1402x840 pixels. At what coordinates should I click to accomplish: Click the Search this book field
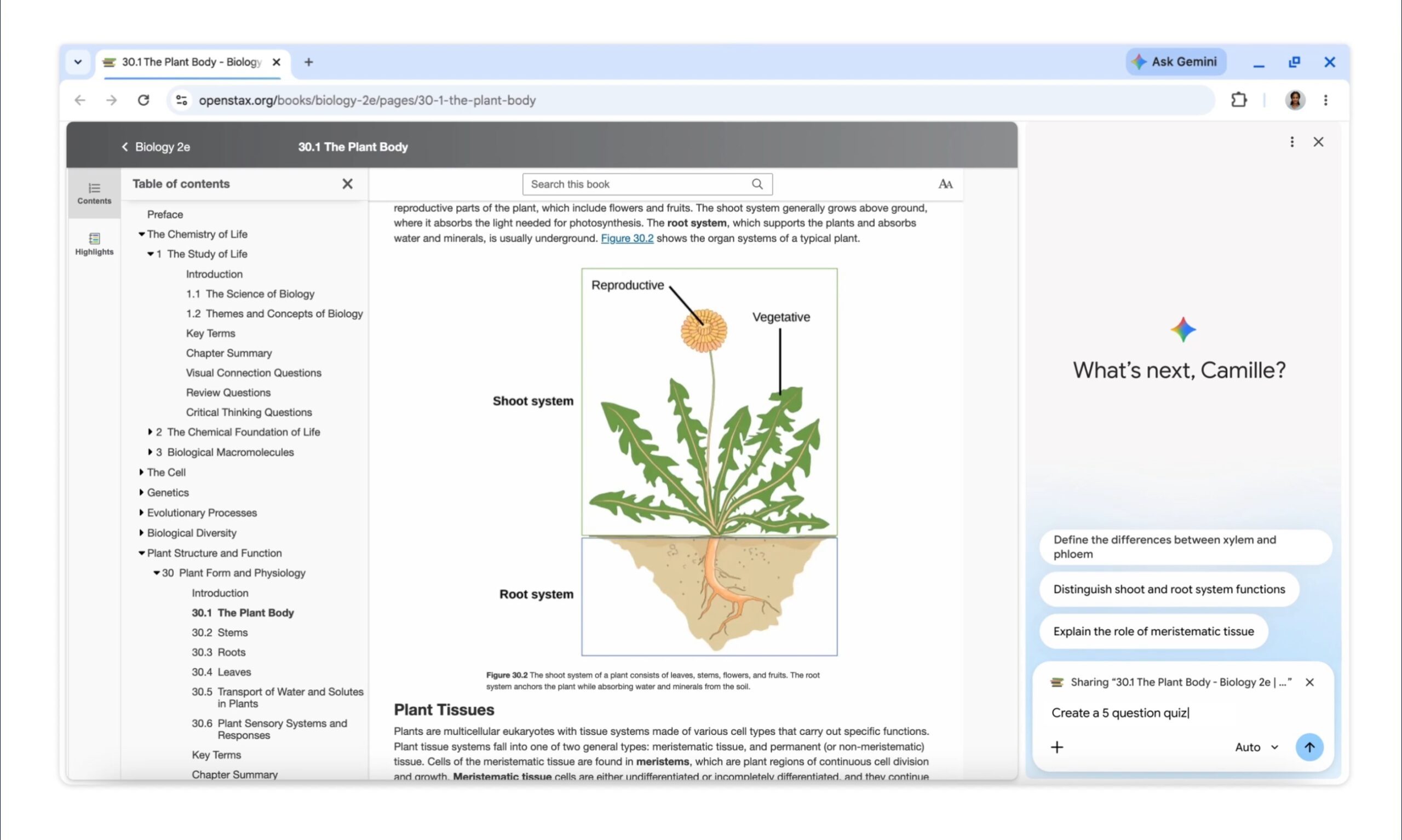pos(647,184)
